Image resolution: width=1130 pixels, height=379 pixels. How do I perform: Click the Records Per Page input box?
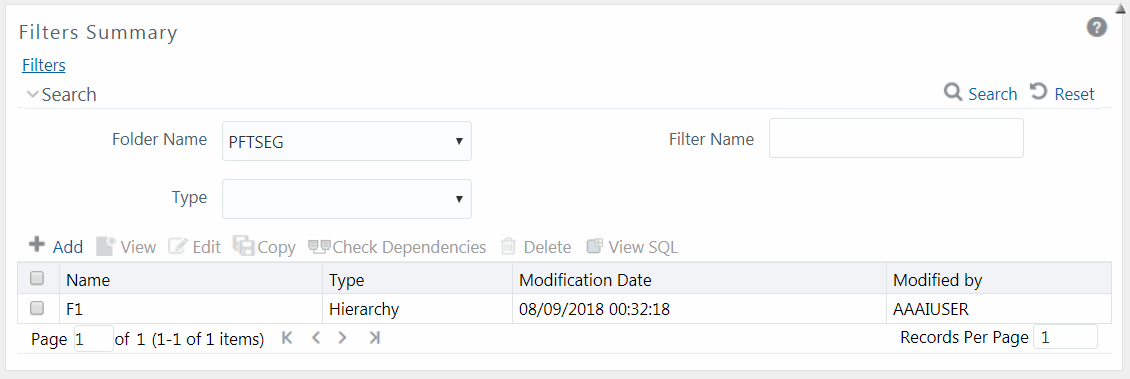click(x=1065, y=336)
